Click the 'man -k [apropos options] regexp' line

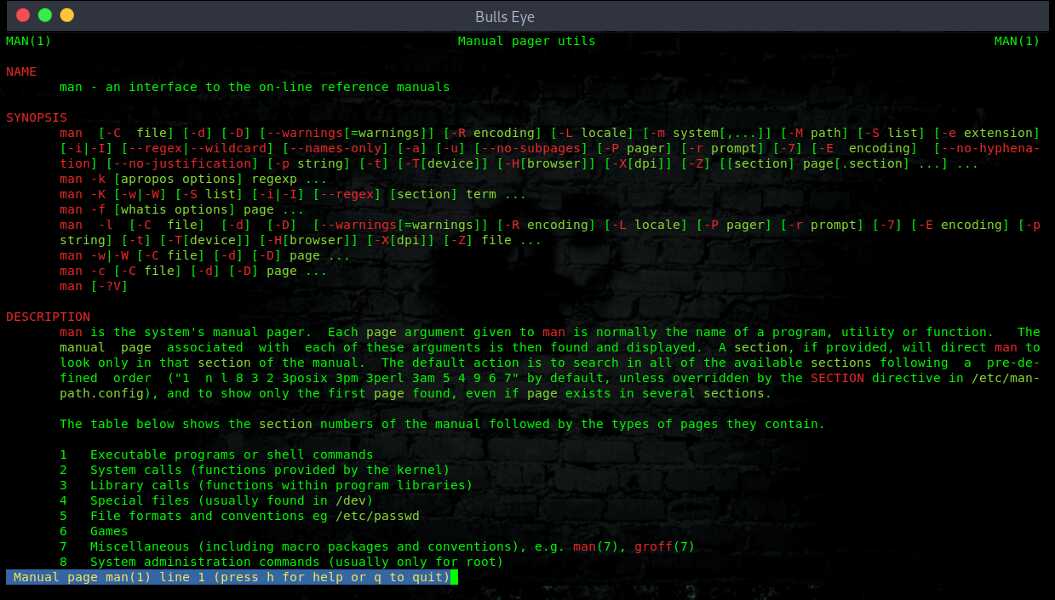(x=192, y=179)
